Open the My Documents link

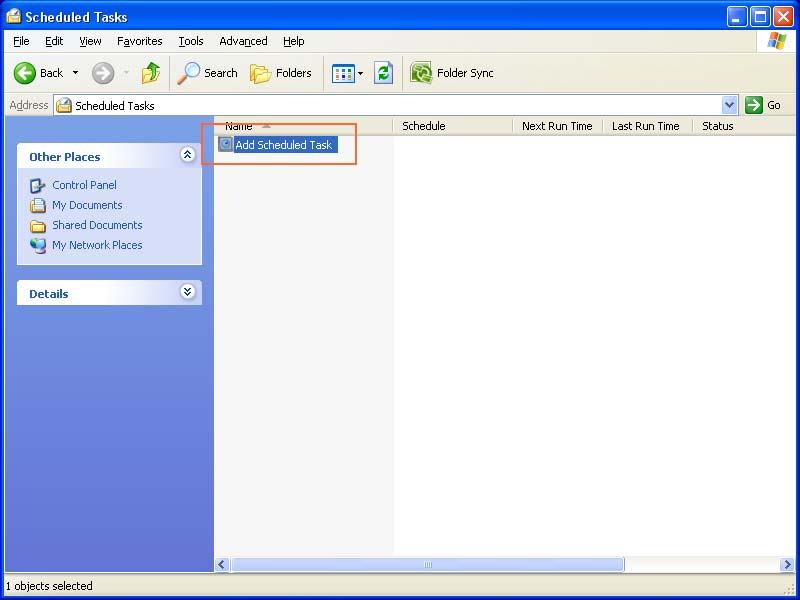click(87, 205)
